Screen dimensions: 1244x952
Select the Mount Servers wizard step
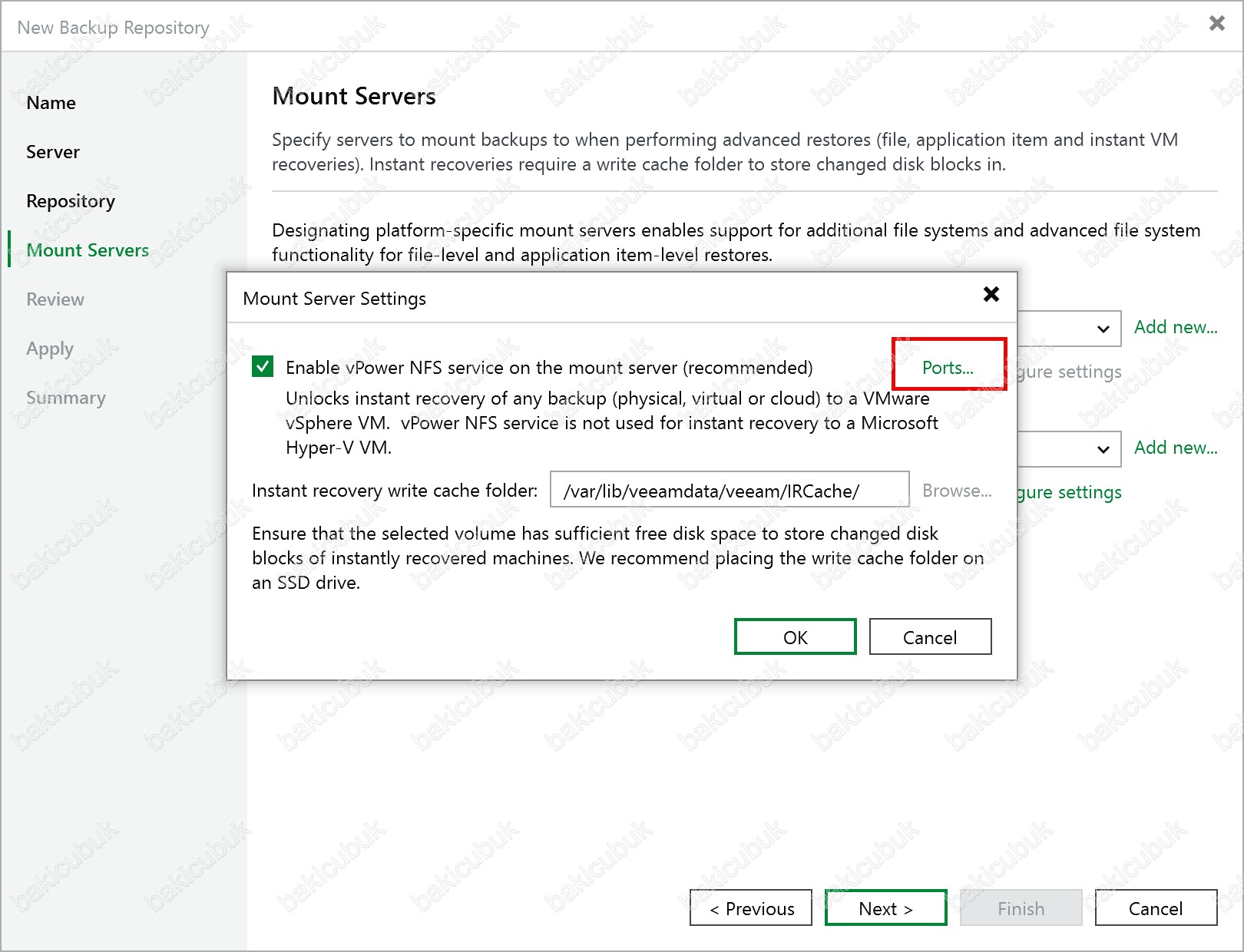tap(88, 250)
